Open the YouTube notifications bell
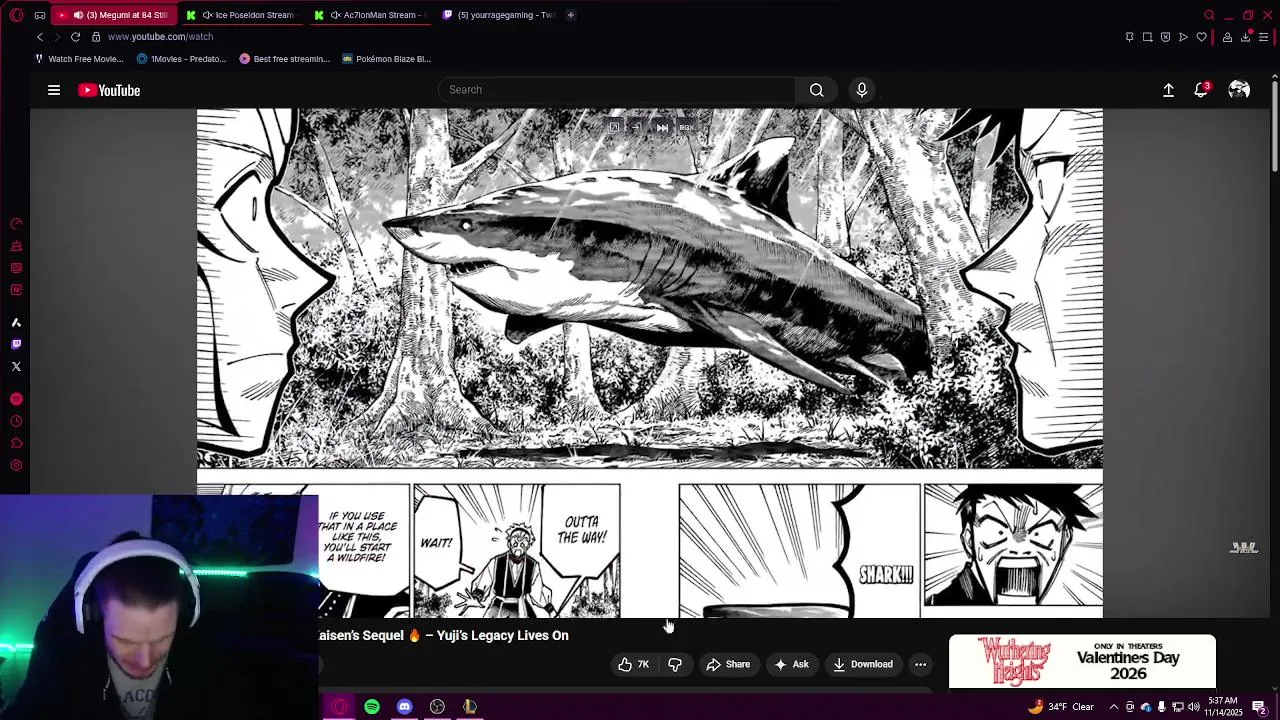The image size is (1280, 720). 1202,90
